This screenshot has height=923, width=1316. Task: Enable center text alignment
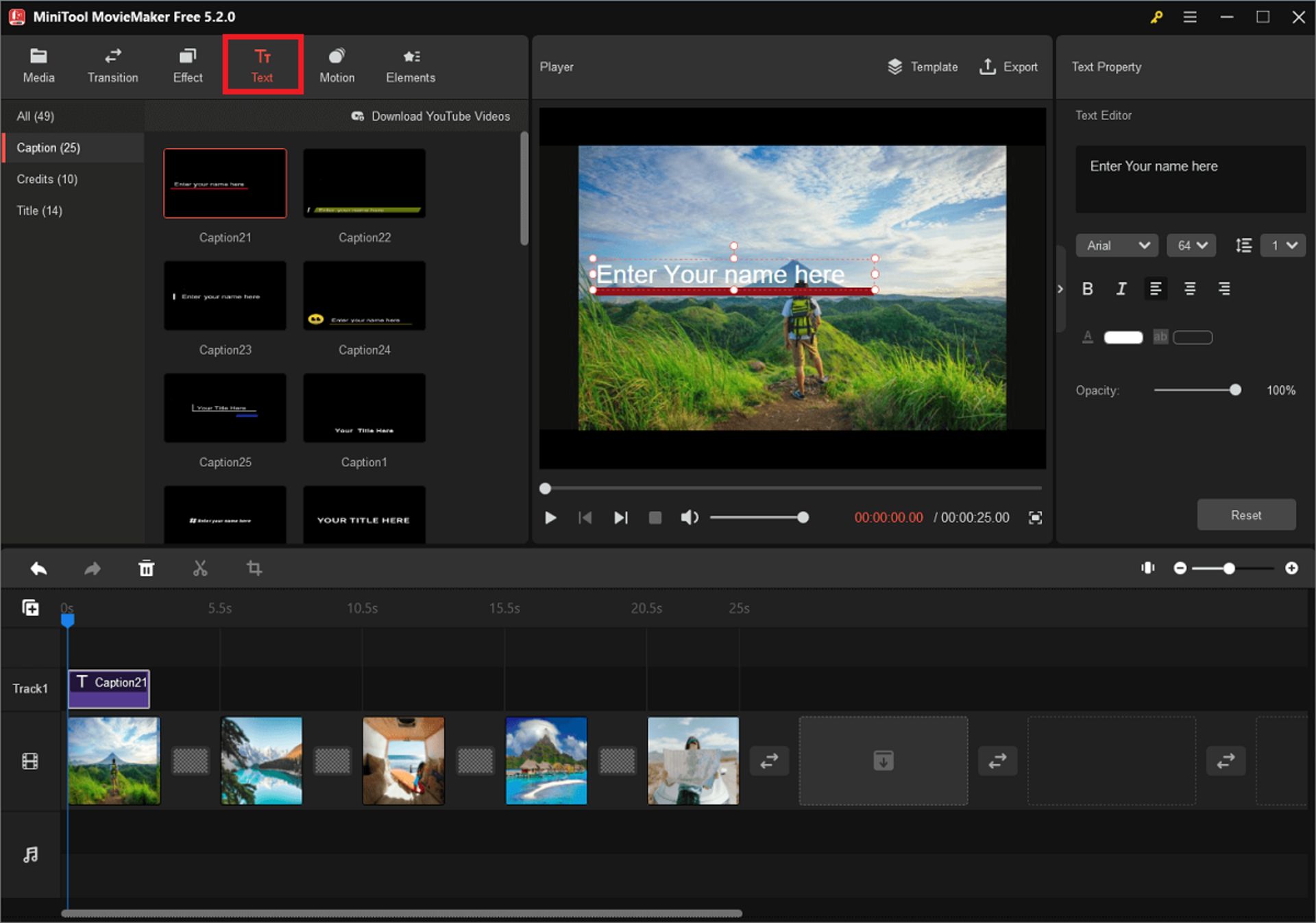(1191, 288)
